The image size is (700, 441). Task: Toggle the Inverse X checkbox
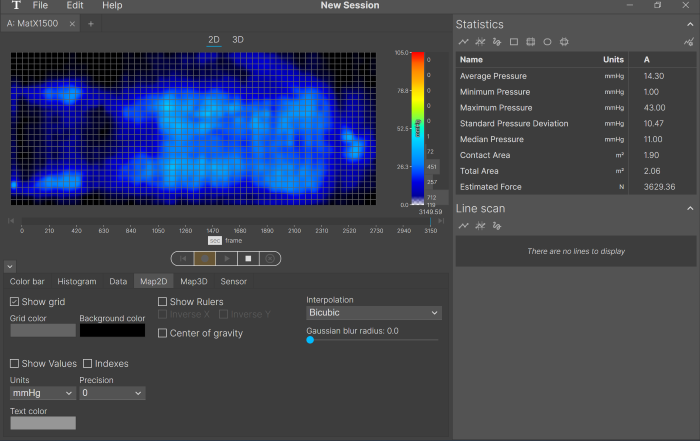[x=162, y=314]
